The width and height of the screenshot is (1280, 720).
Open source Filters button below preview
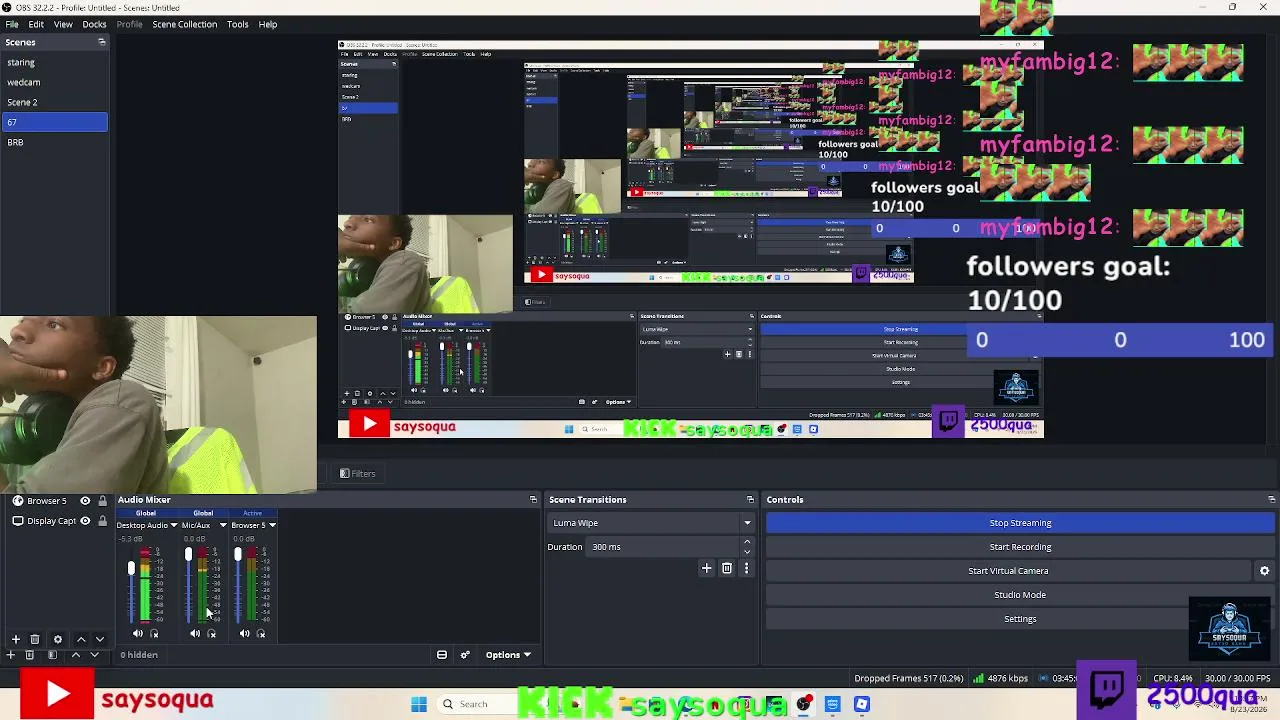point(358,474)
